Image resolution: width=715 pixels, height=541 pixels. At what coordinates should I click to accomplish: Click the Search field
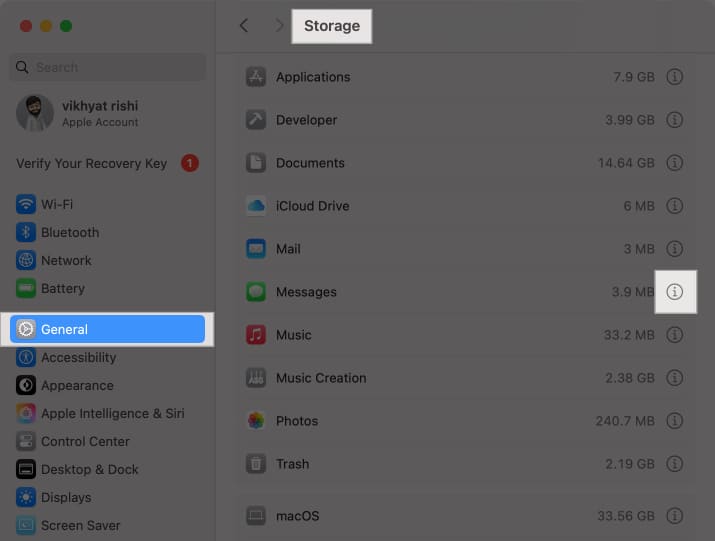pos(108,68)
